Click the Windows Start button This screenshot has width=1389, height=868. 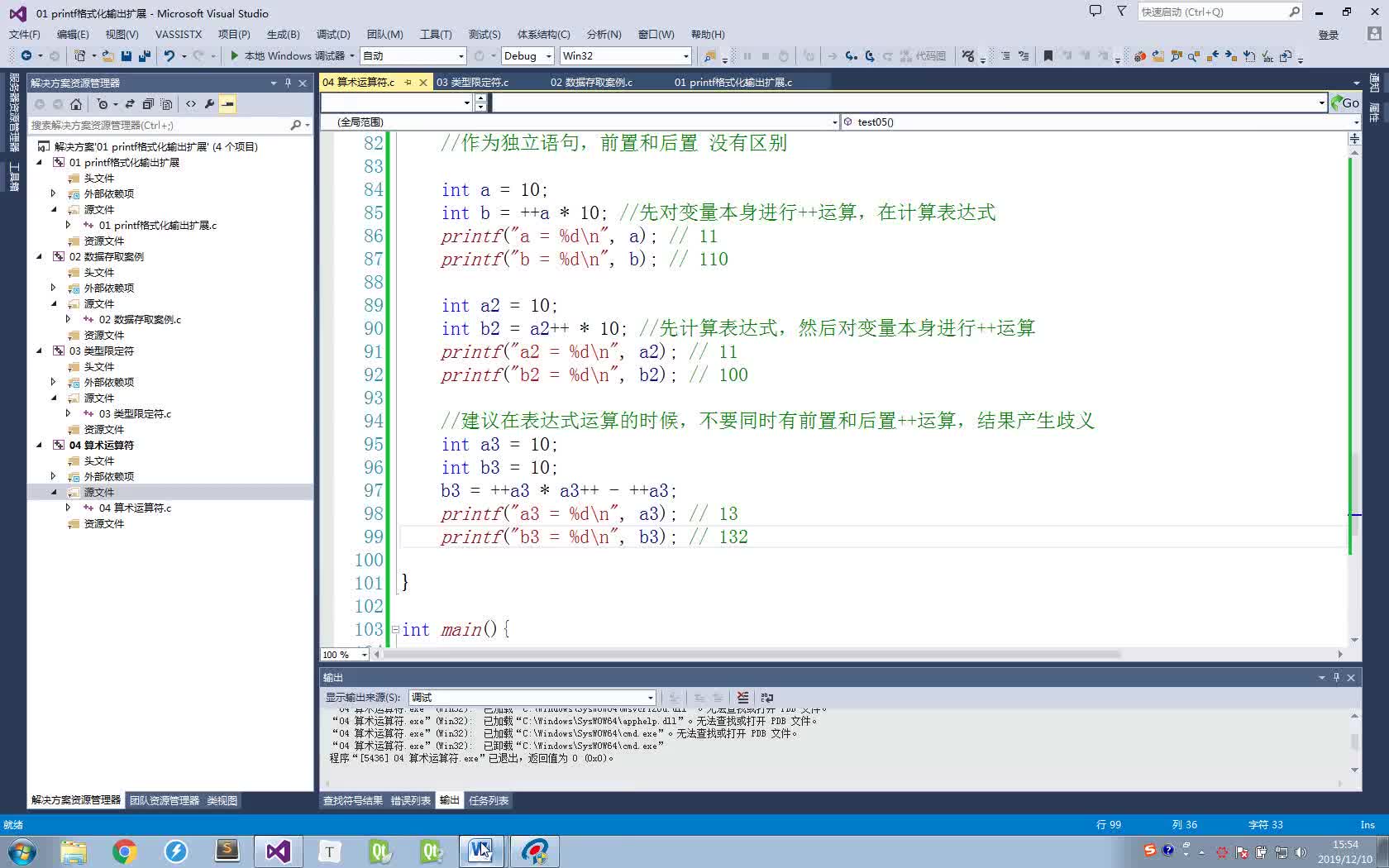21,851
